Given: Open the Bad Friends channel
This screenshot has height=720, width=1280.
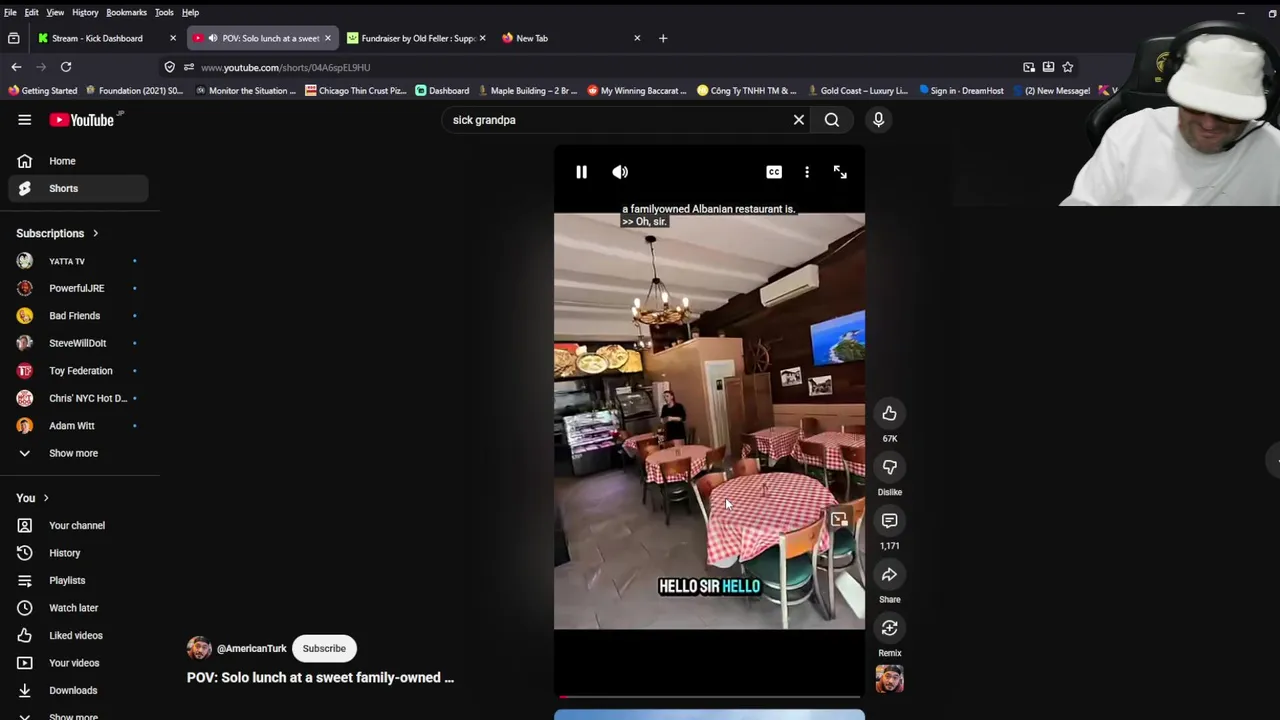Looking at the screenshot, I should [78, 316].
